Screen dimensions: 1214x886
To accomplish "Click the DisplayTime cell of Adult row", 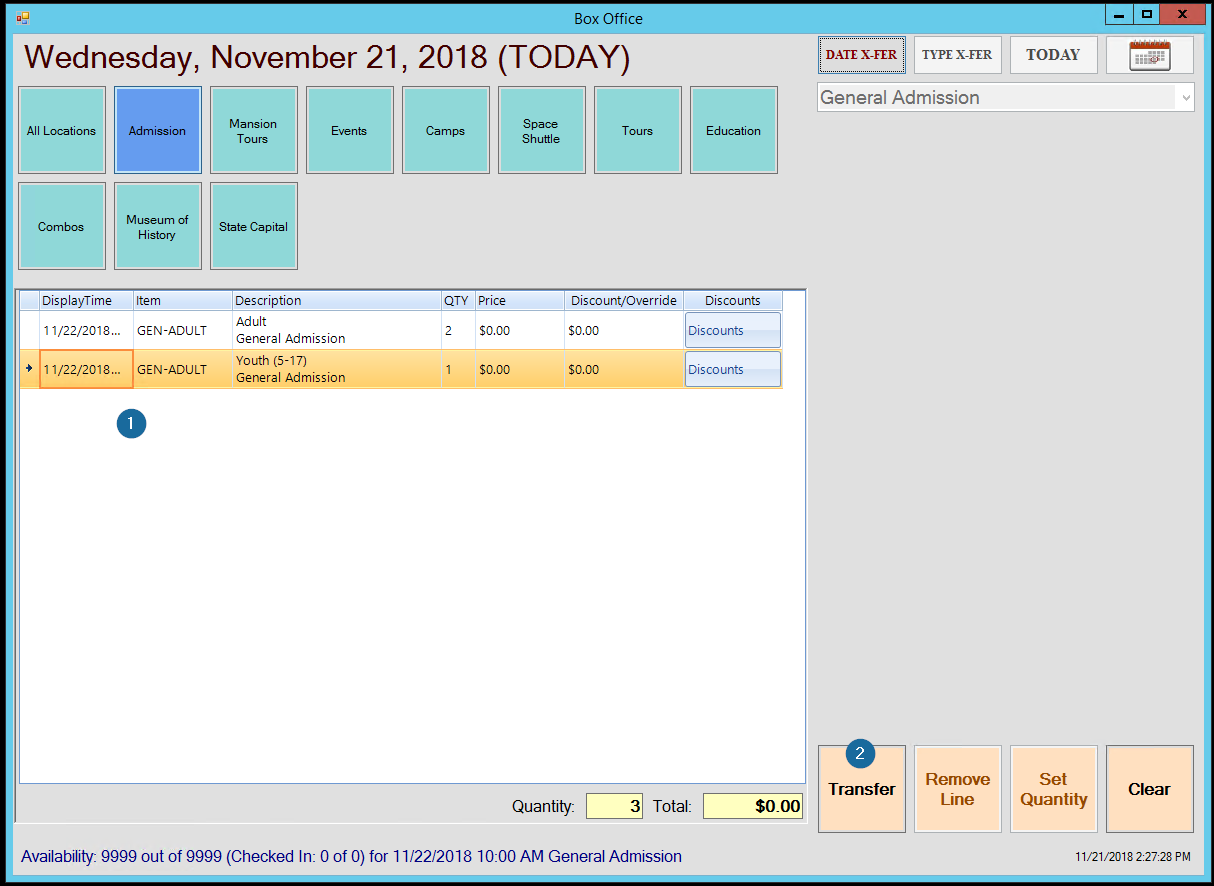I will pyautogui.click(x=86, y=330).
